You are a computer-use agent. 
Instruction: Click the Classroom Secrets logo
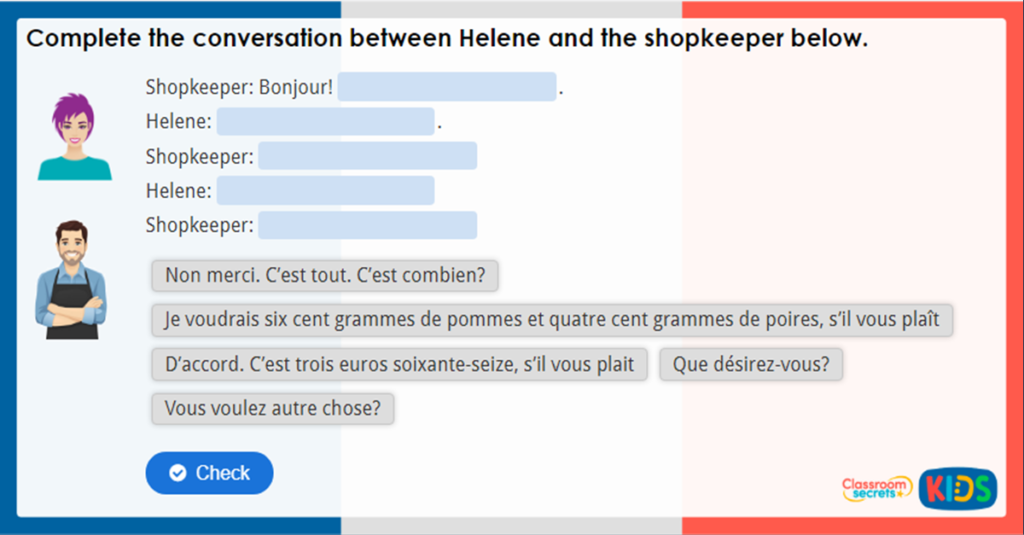click(x=876, y=487)
